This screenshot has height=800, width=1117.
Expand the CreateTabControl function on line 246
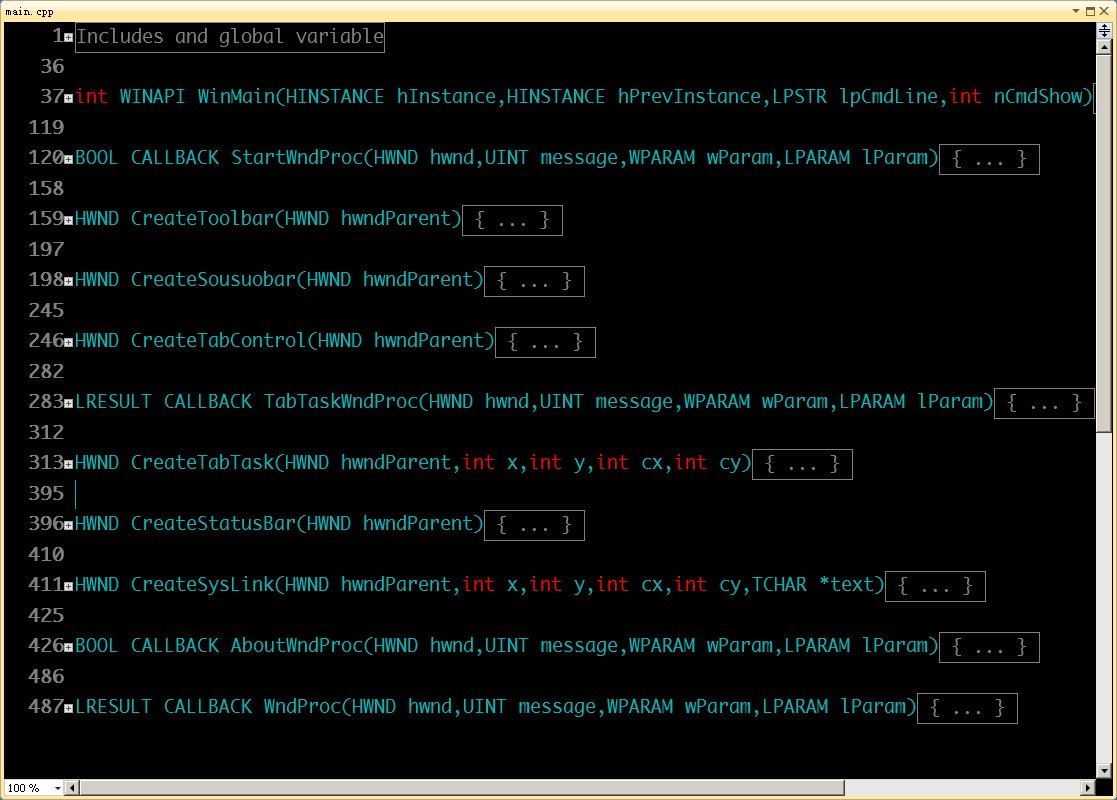pos(68,343)
